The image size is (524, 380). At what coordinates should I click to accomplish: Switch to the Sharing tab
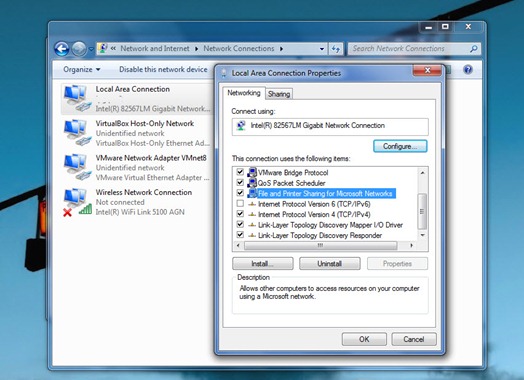click(279, 94)
